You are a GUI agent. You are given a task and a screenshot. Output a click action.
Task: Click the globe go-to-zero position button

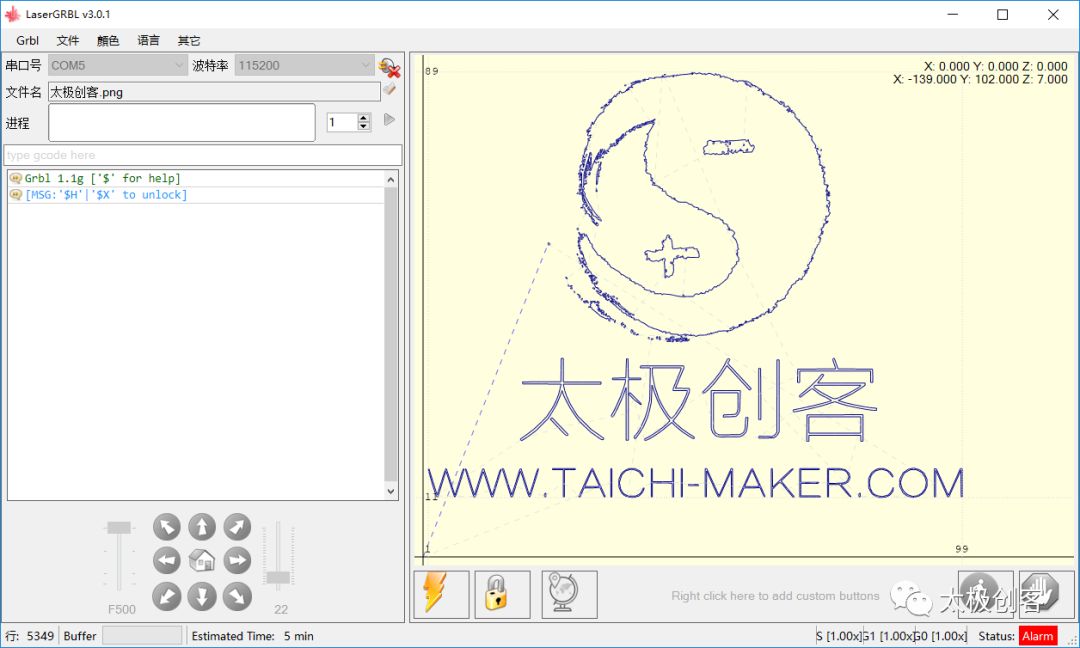pyautogui.click(x=569, y=594)
